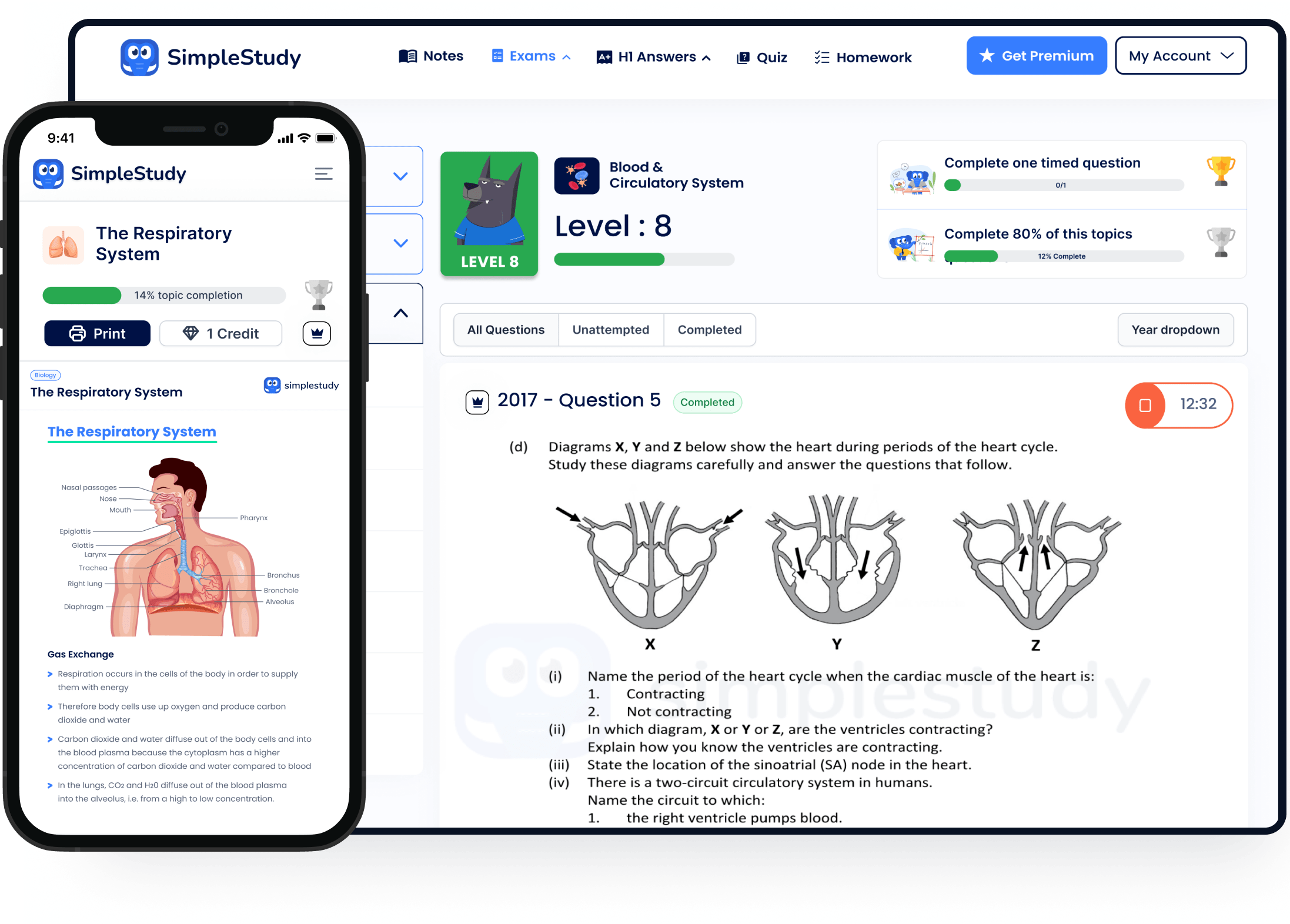Image resolution: width=1290 pixels, height=924 pixels.
Task: Click the Print button on the phone
Action: [x=97, y=333]
